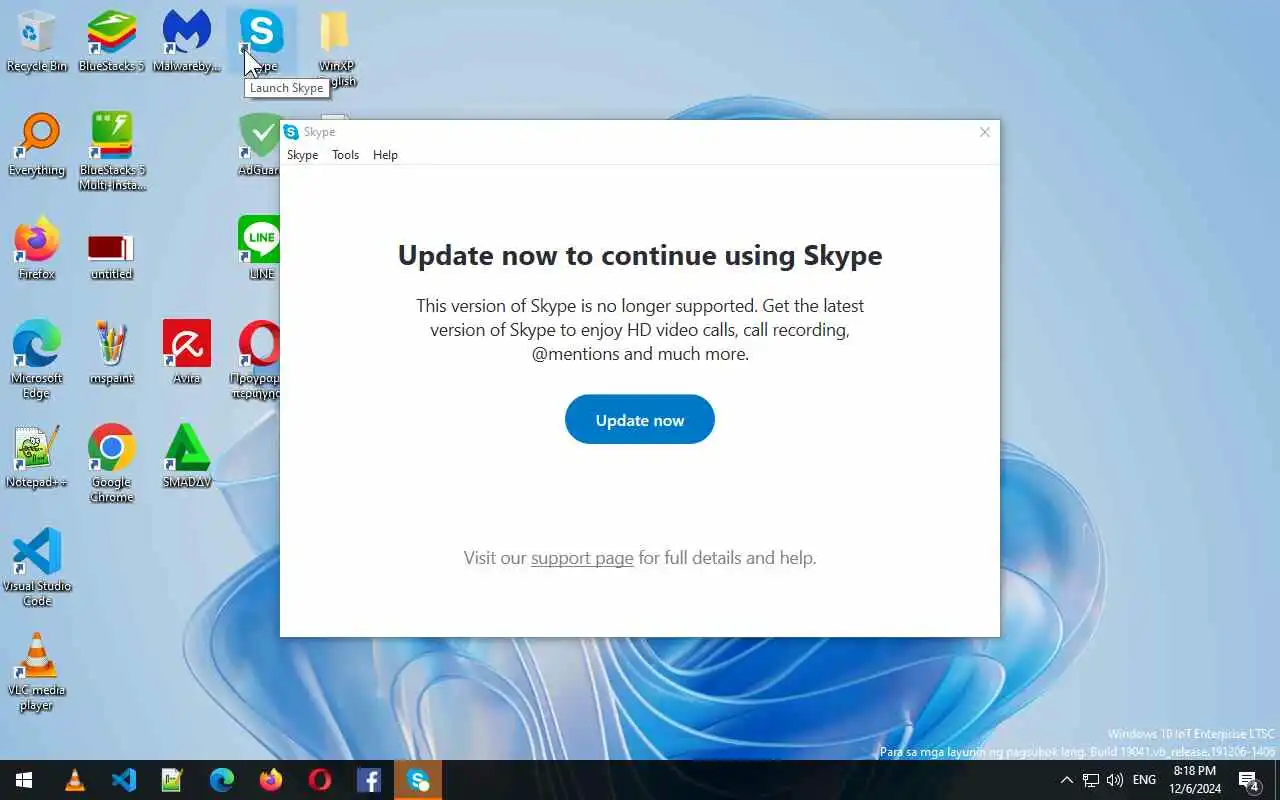The height and width of the screenshot is (800, 1280).
Task: Switch the ENG input language
Action: [1144, 780]
